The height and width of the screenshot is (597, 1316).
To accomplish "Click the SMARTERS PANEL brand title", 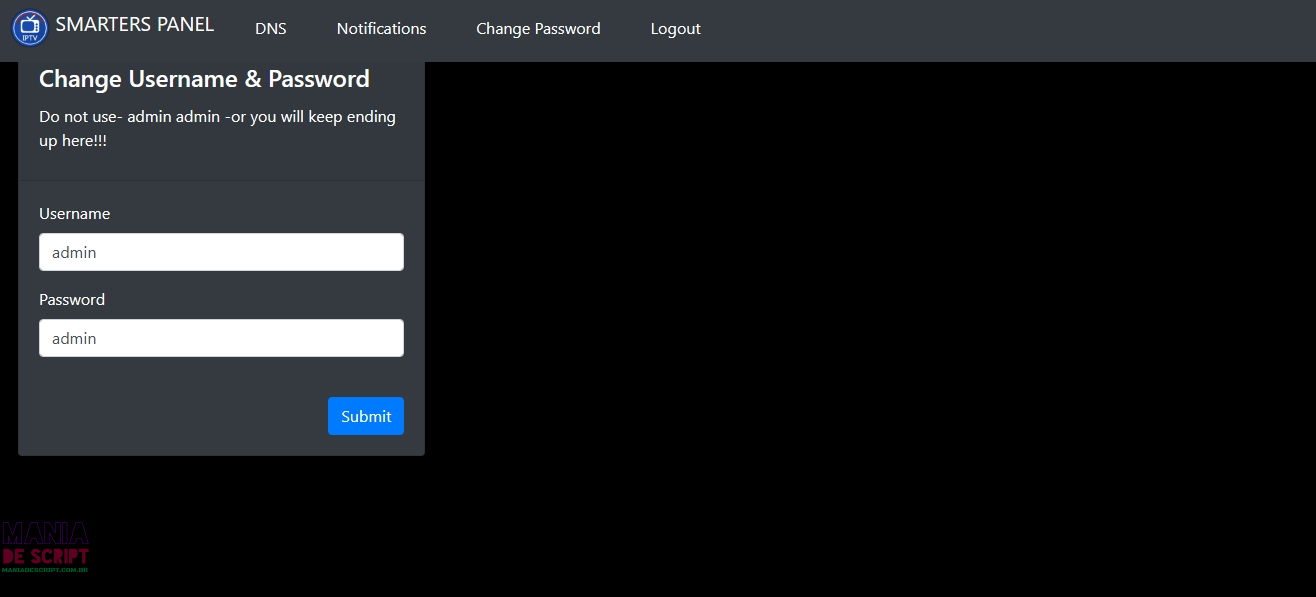I will click(x=135, y=25).
